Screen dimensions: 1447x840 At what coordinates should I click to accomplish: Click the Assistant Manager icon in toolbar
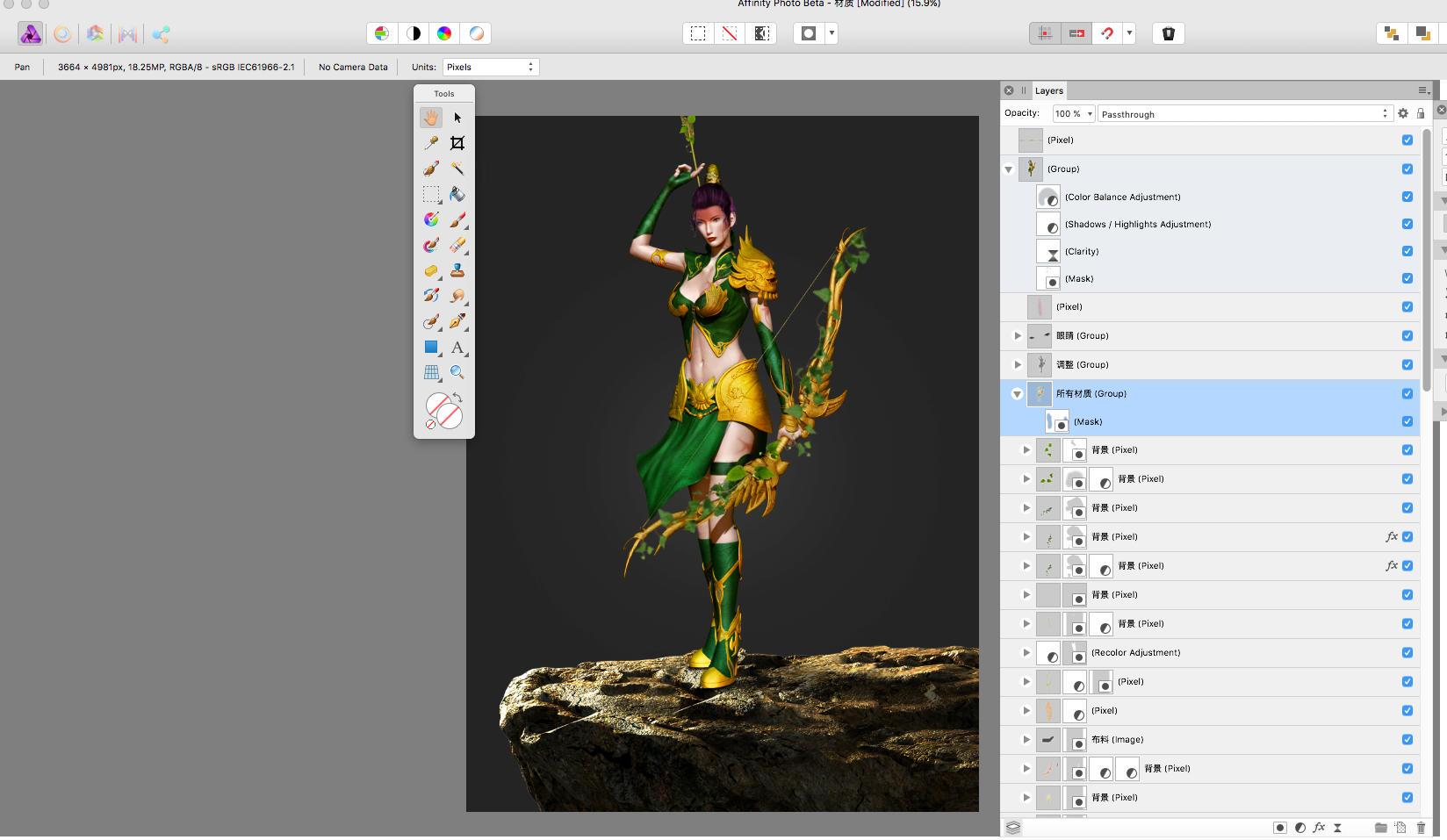click(x=1169, y=33)
